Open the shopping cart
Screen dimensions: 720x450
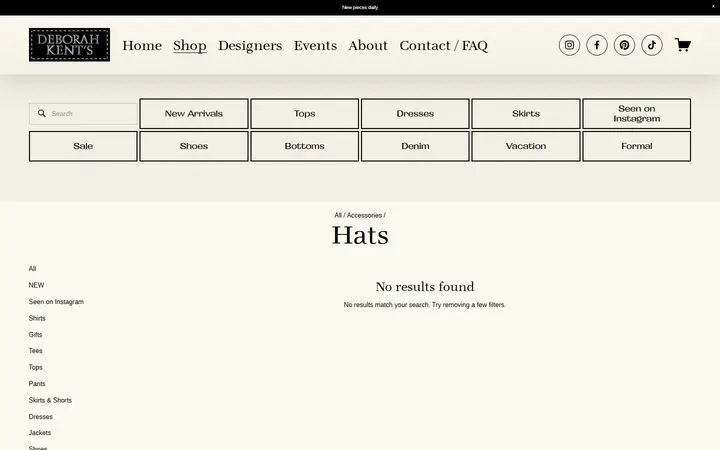[x=682, y=45]
